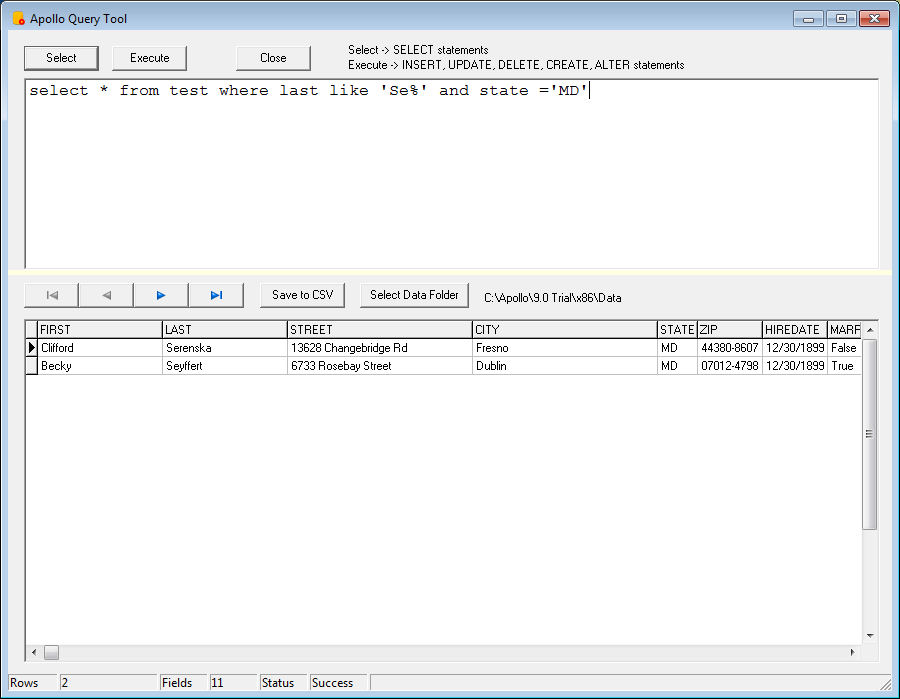Screen dimensions: 900x699
Task: Save results using Save to CSV
Action: coord(302,295)
